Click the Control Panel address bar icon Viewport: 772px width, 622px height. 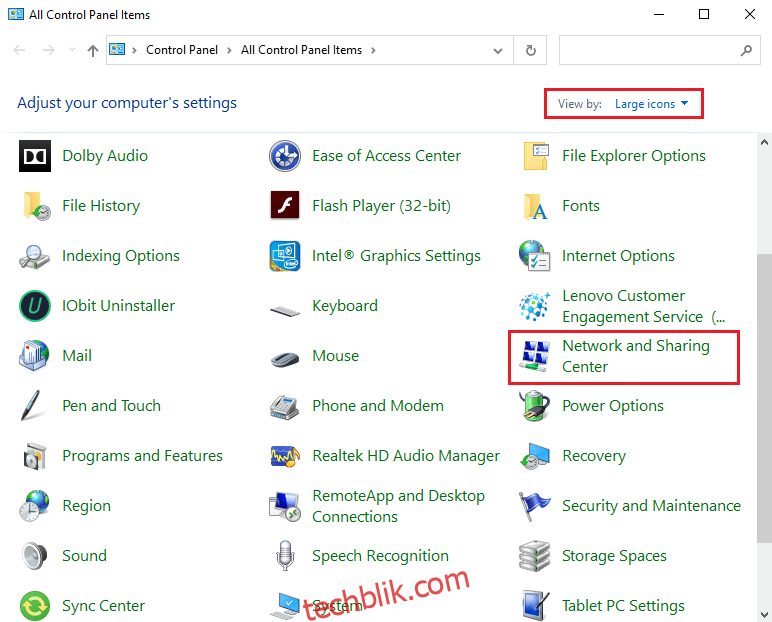117,50
